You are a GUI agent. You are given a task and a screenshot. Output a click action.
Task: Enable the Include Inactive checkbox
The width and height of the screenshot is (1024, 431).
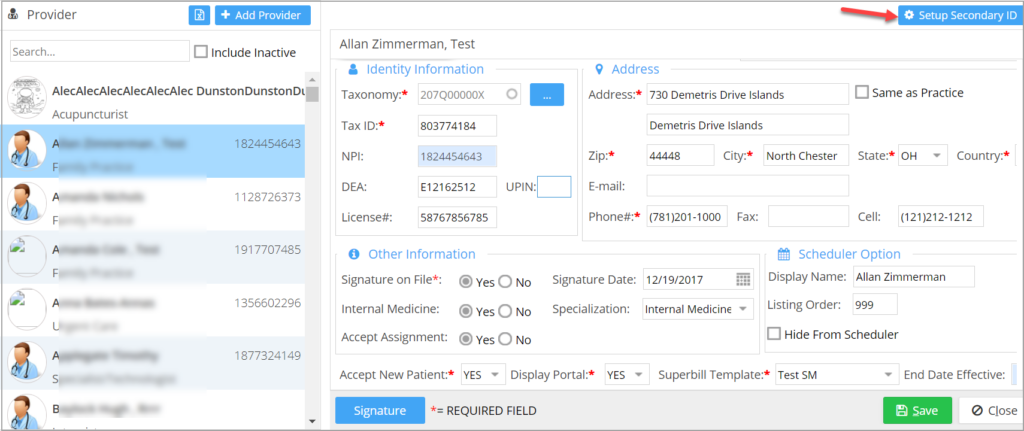pyautogui.click(x=200, y=51)
